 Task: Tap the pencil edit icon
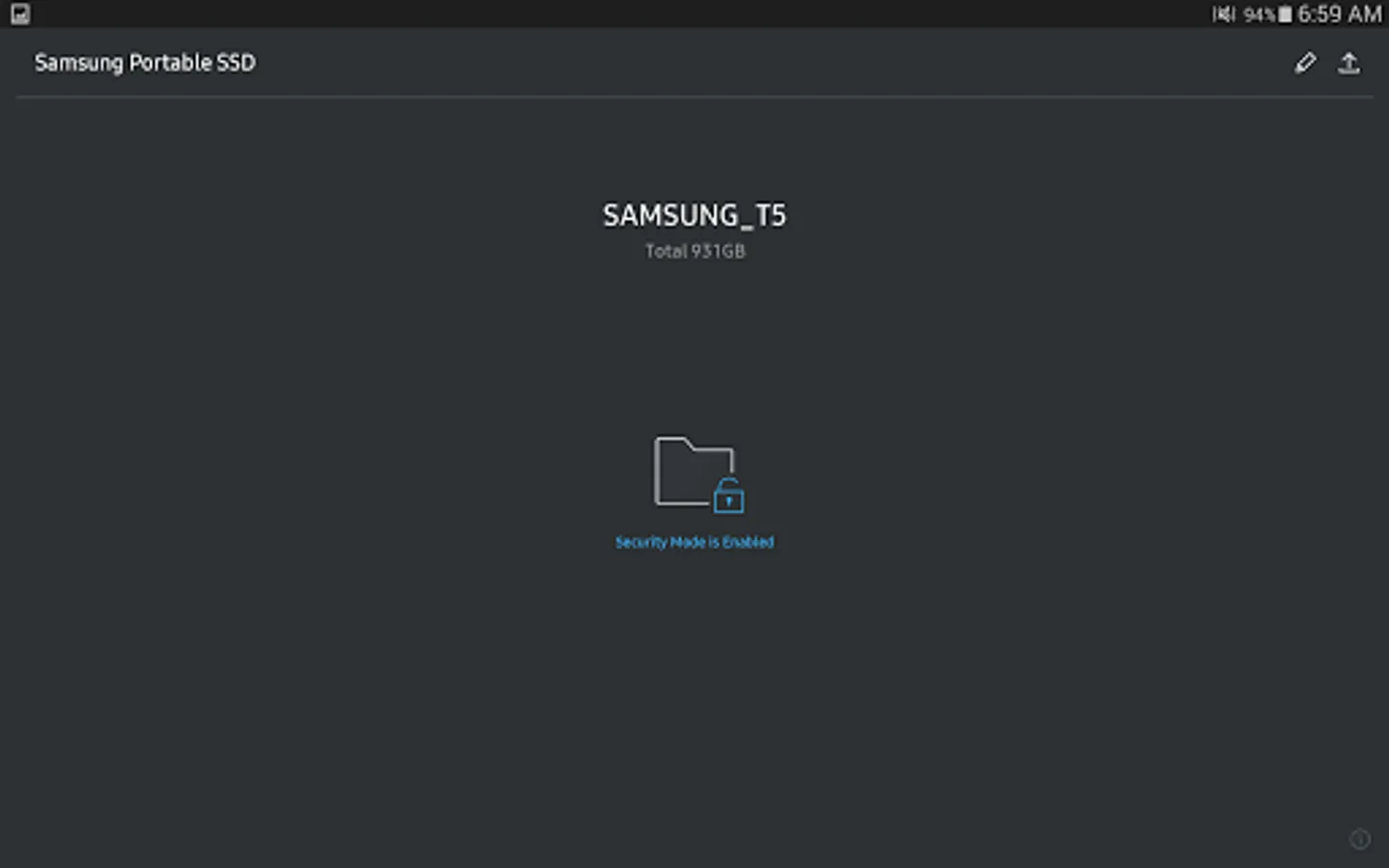click(1305, 64)
